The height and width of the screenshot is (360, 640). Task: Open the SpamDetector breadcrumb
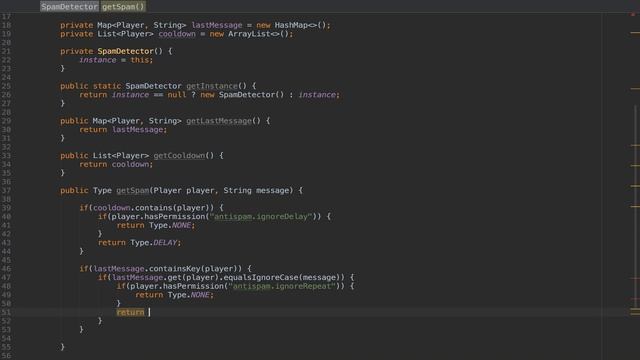tap(69, 7)
